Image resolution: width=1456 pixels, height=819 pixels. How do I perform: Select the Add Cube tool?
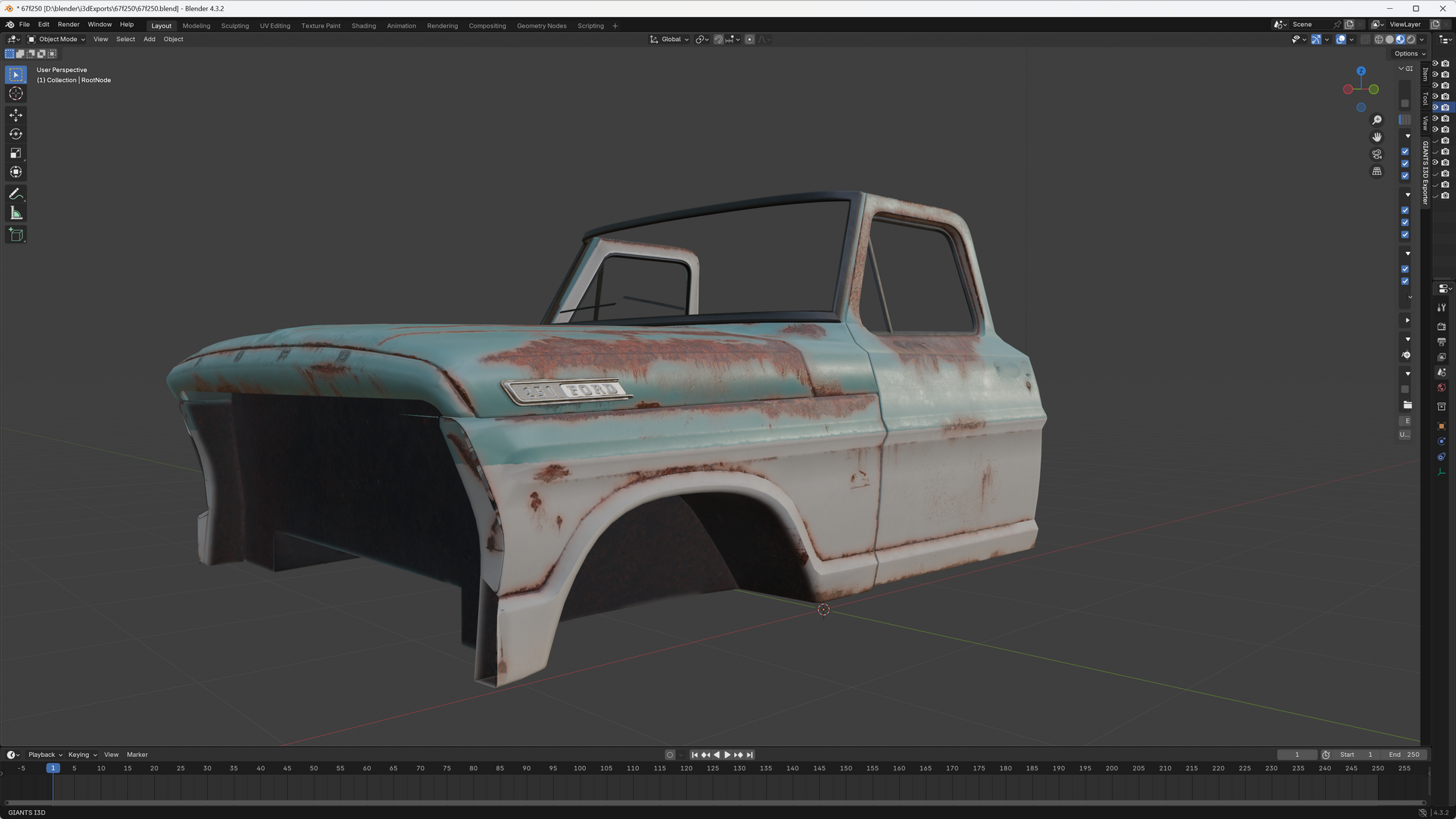(16, 235)
